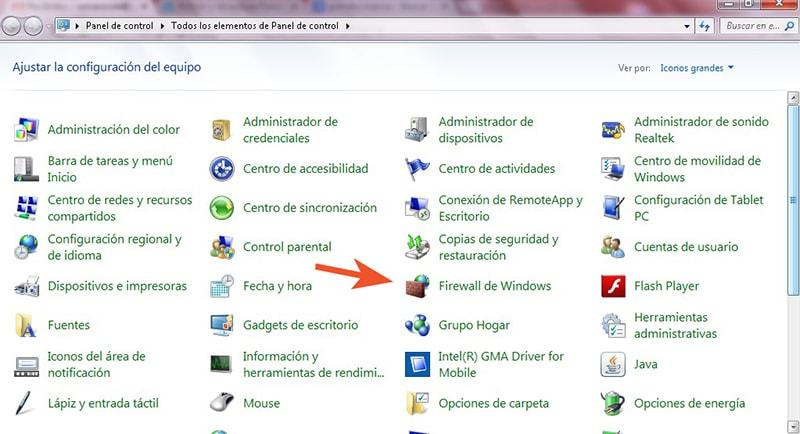Click the Panel de control breadcrumb
Screen dimensions: 800x434
point(119,25)
